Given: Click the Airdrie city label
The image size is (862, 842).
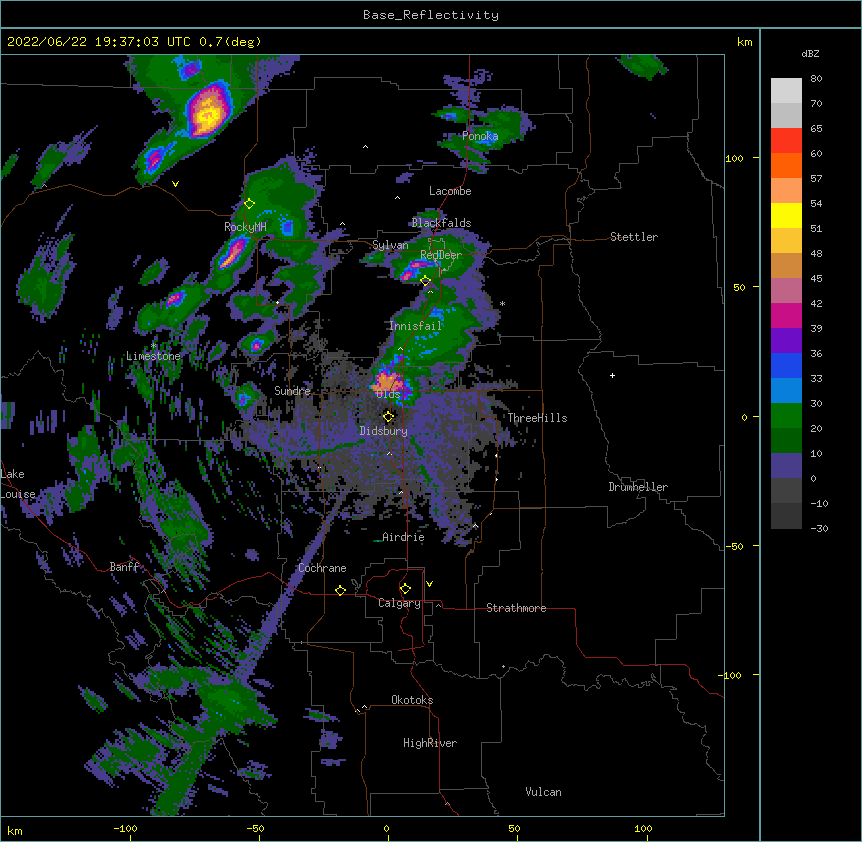Looking at the screenshot, I should click(x=403, y=537).
